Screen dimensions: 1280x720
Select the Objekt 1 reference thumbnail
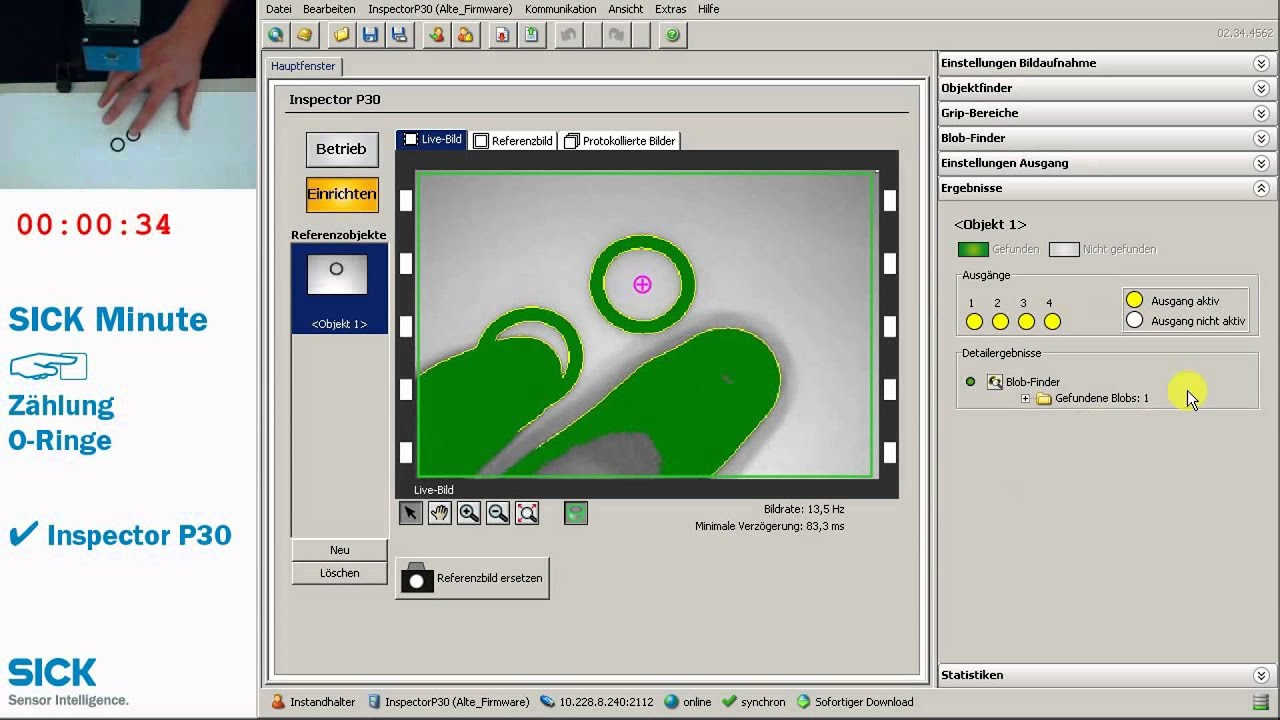coord(339,289)
